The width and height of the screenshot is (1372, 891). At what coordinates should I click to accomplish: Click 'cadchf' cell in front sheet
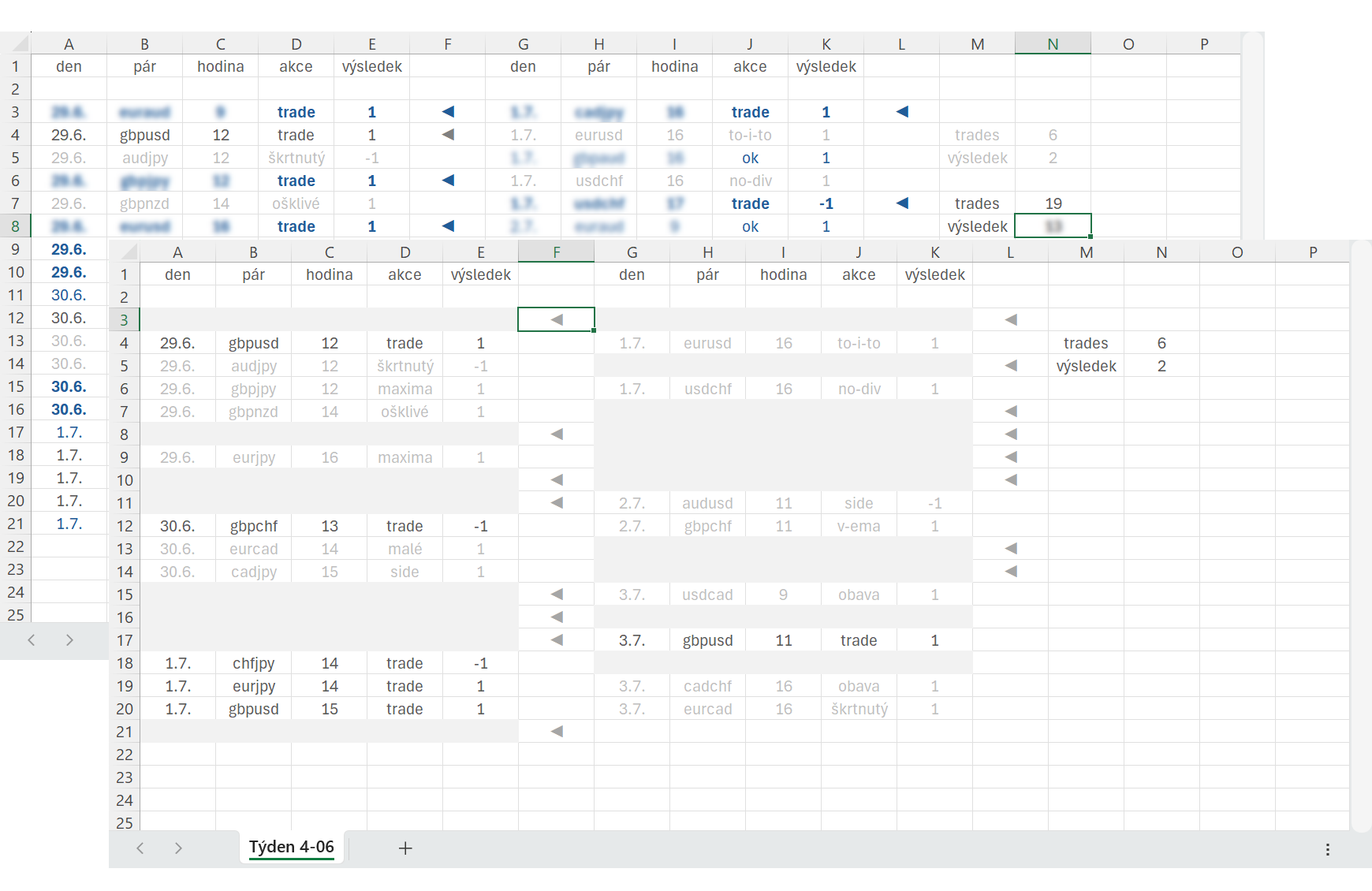click(x=708, y=686)
